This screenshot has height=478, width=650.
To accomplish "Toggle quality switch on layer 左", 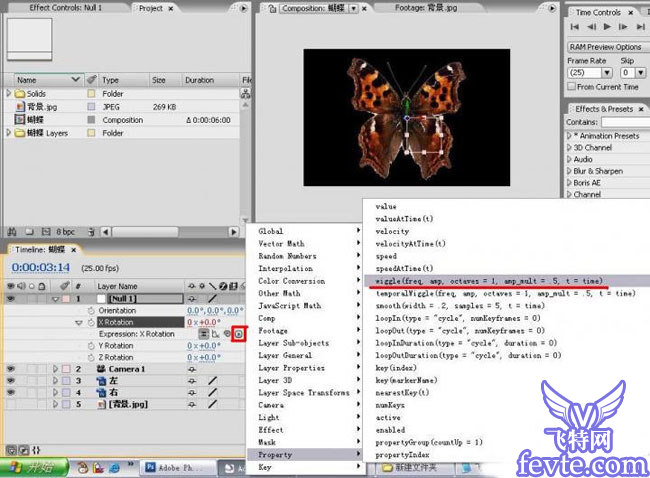I will point(212,380).
